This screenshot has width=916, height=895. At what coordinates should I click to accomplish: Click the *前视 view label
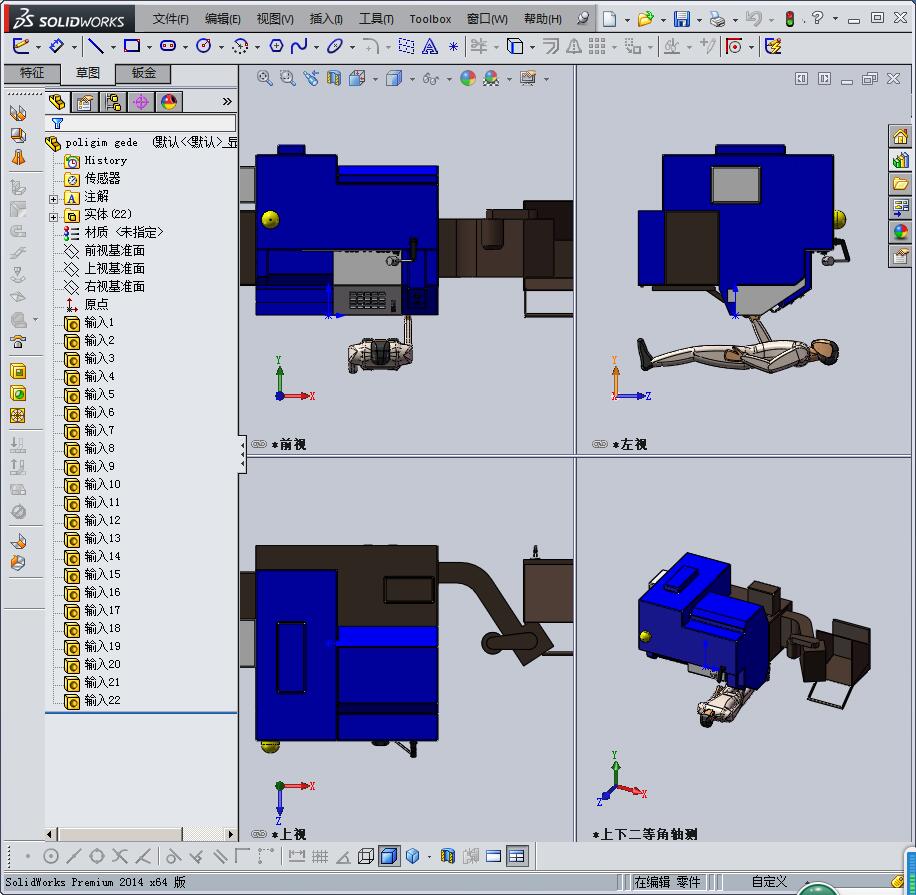[x=289, y=444]
